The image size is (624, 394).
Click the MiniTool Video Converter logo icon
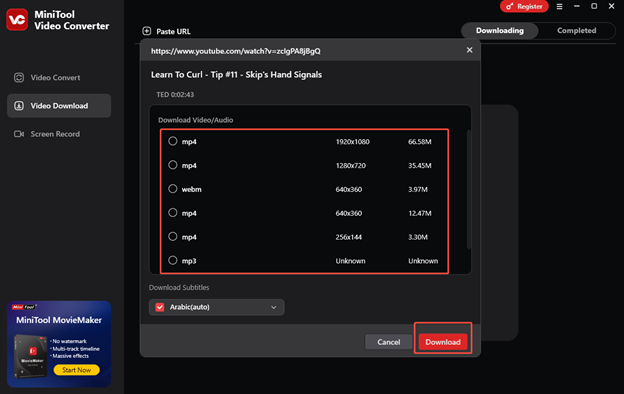click(17, 19)
